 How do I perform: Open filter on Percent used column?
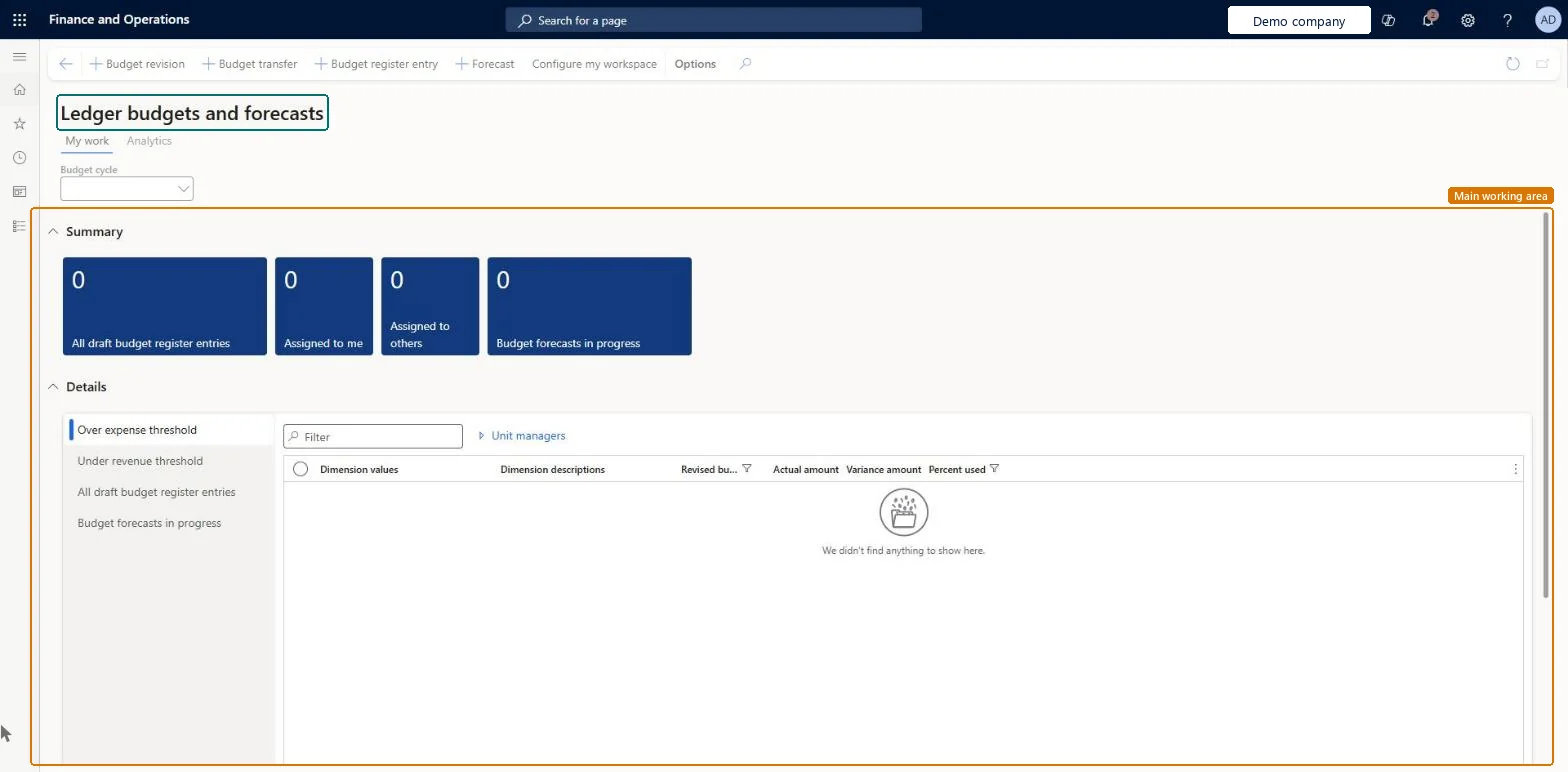tap(994, 469)
